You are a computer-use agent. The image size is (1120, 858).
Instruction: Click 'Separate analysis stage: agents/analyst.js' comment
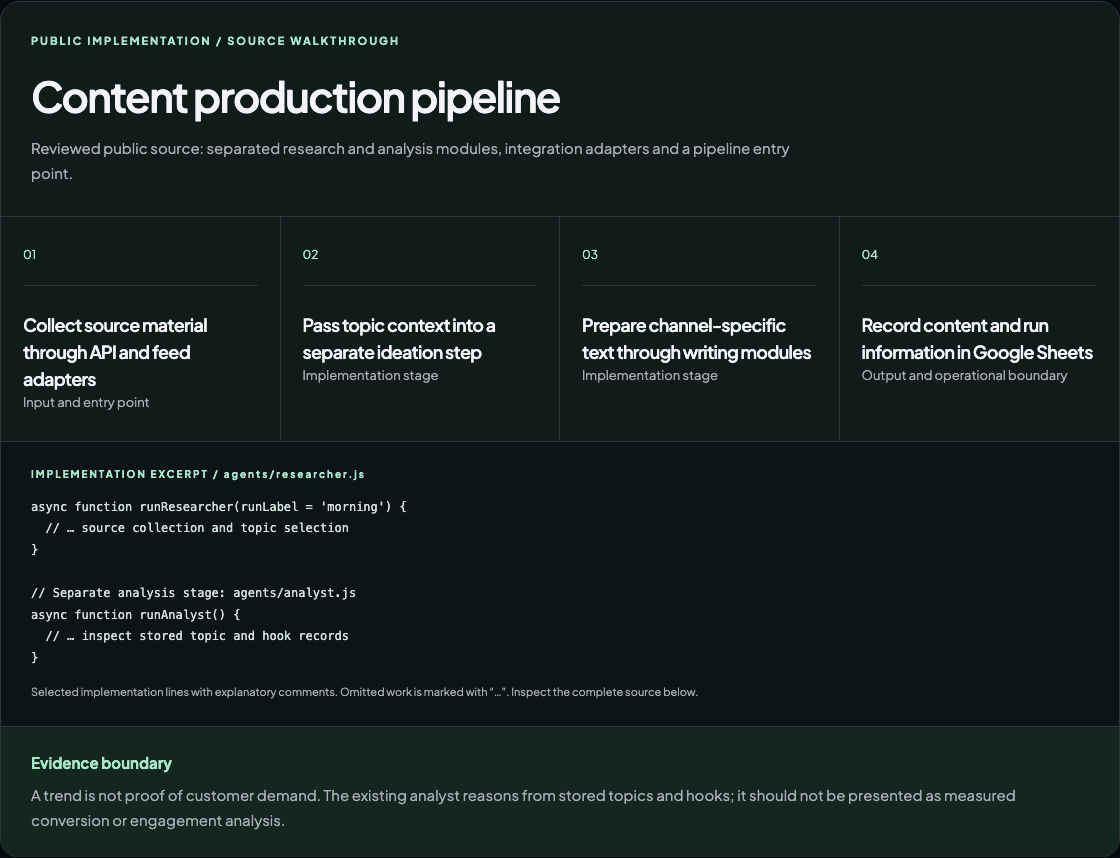pyautogui.click(x=193, y=593)
